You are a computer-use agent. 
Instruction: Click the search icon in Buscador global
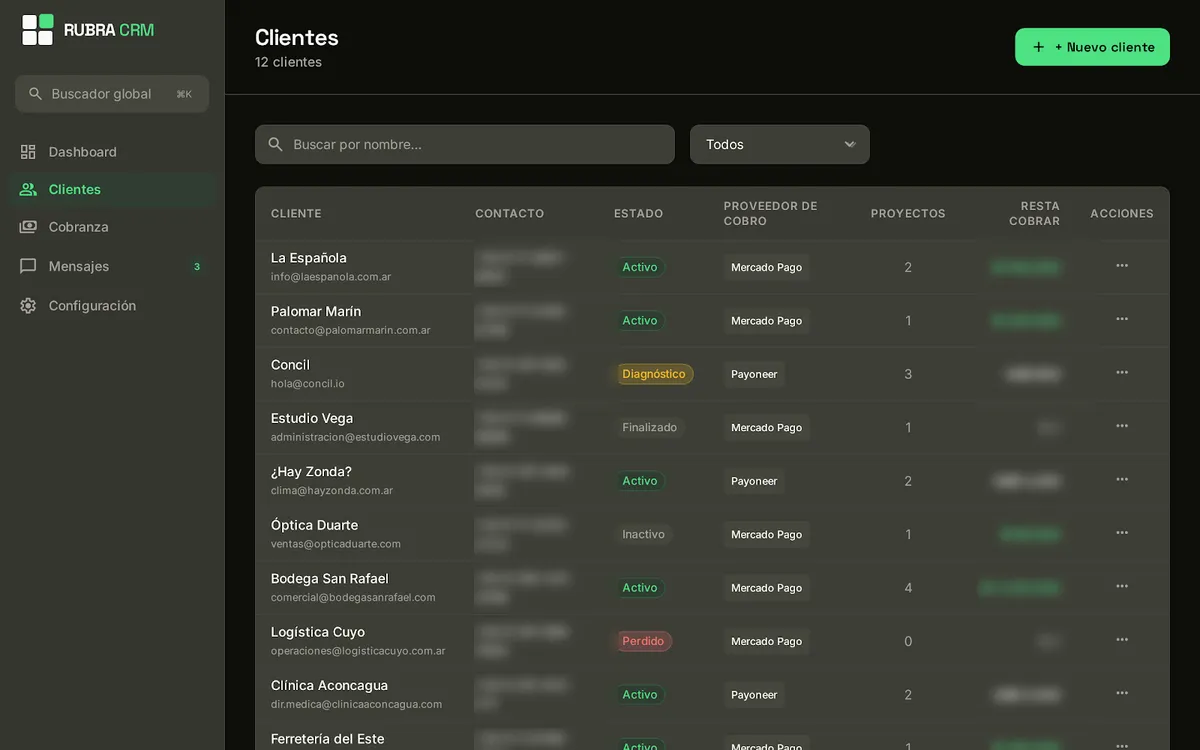36,94
